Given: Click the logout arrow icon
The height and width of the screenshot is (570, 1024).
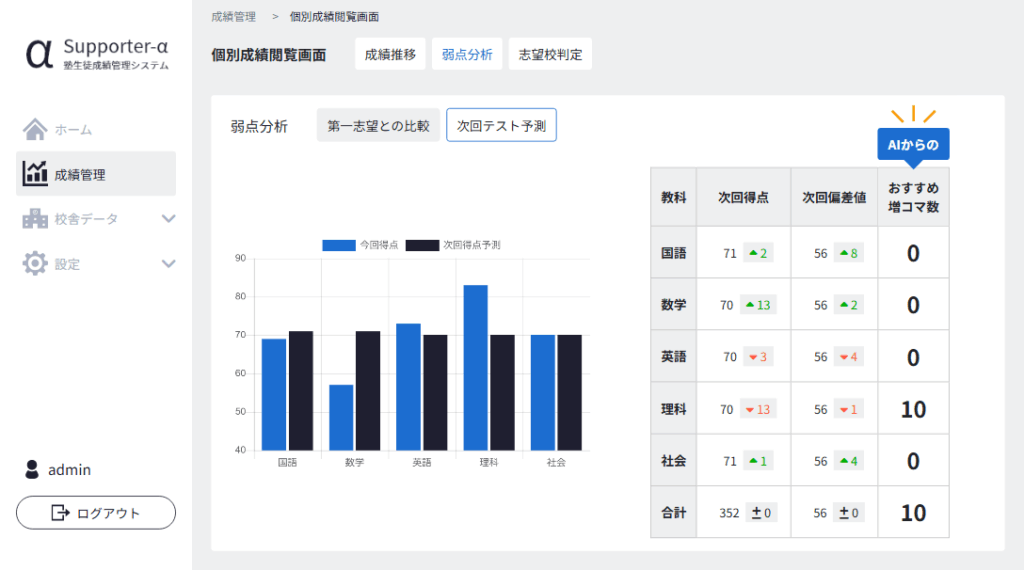Looking at the screenshot, I should pyautogui.click(x=60, y=513).
